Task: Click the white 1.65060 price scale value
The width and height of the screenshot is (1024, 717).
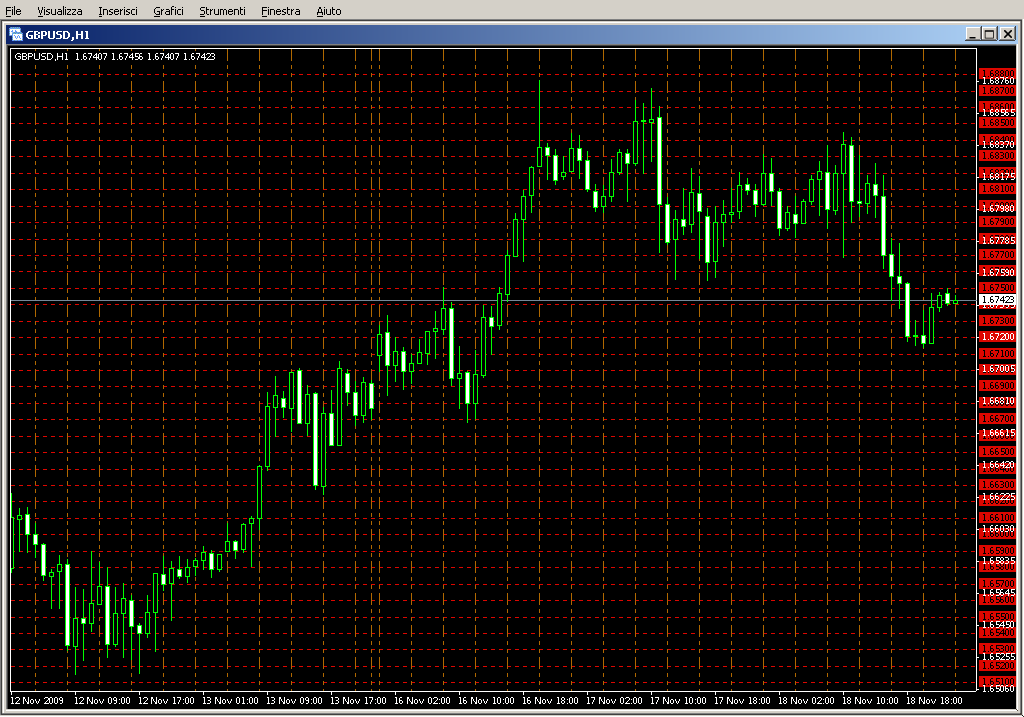Action: coord(998,688)
